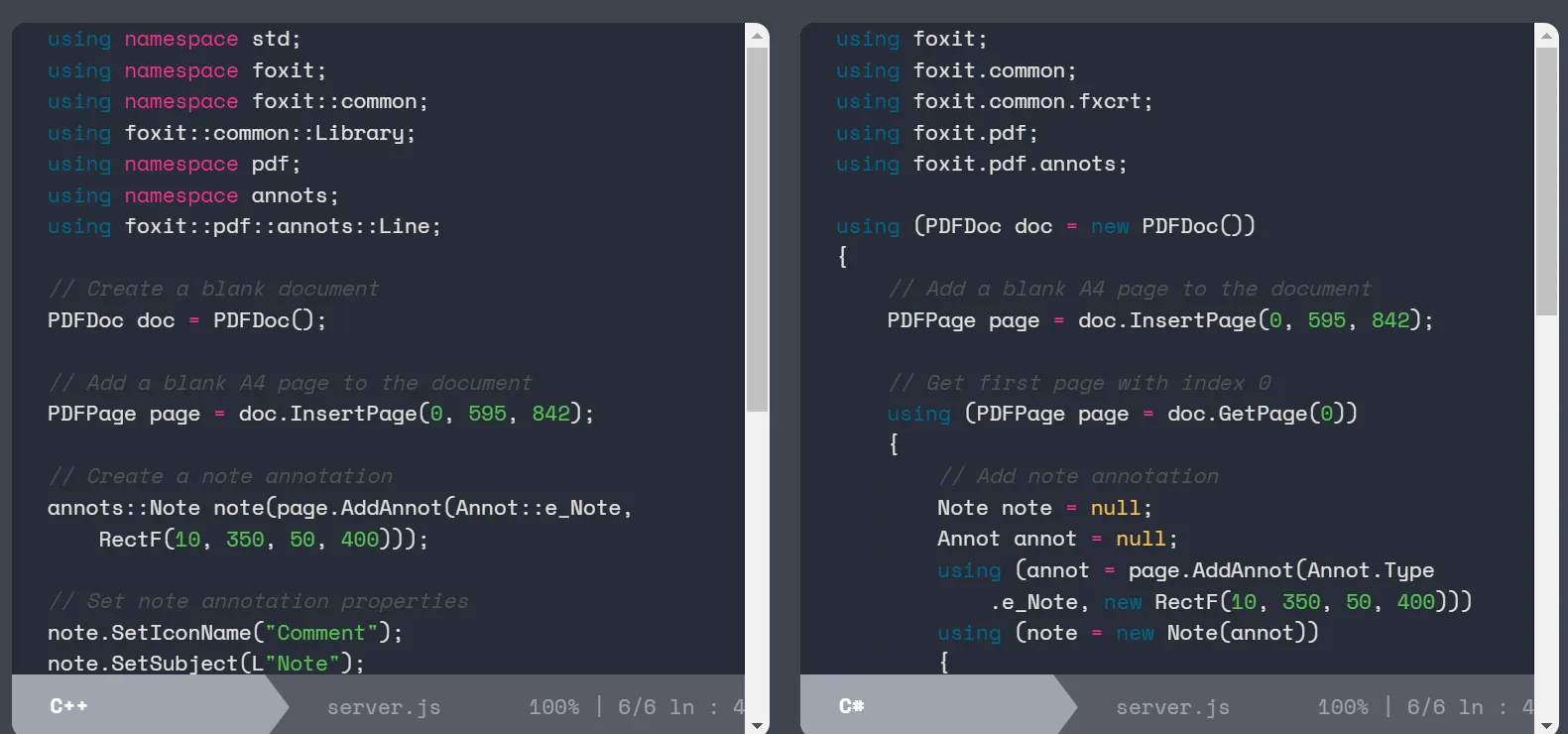The width and height of the screenshot is (1568, 734).
Task: Click the C# line 'using foxit;'
Action: 911,40
